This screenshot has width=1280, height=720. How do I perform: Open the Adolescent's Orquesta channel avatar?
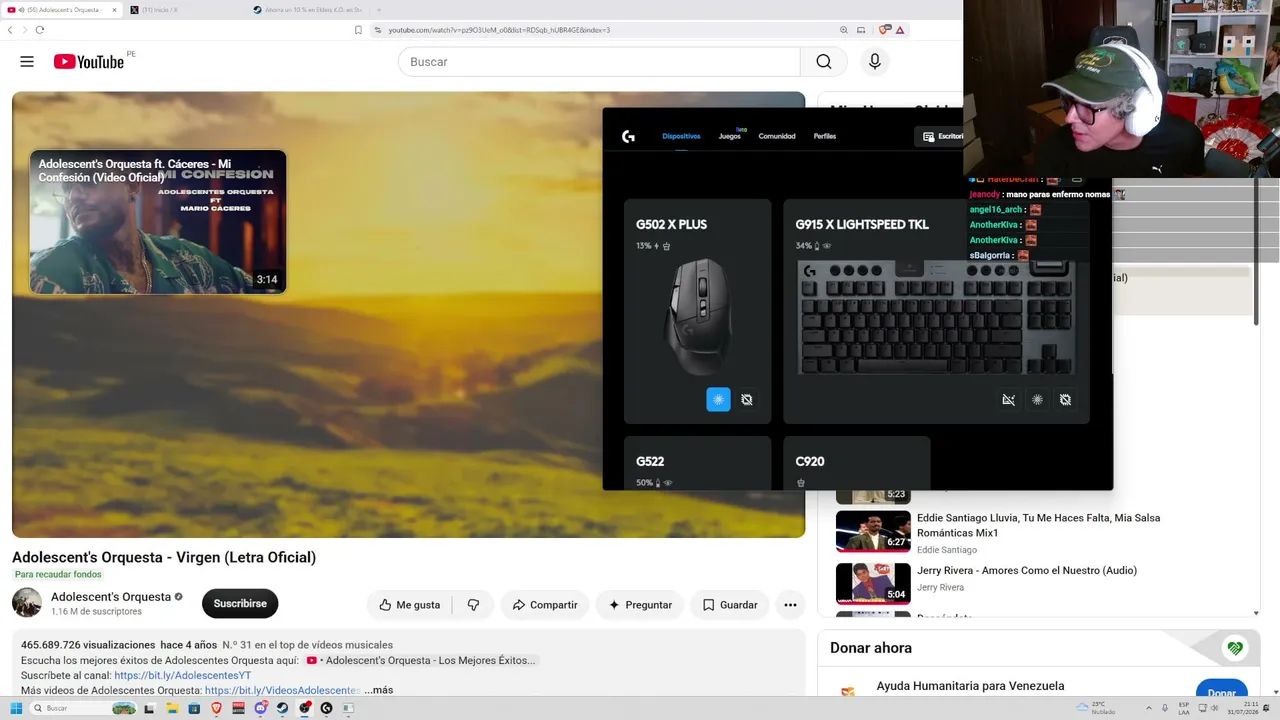[27, 603]
